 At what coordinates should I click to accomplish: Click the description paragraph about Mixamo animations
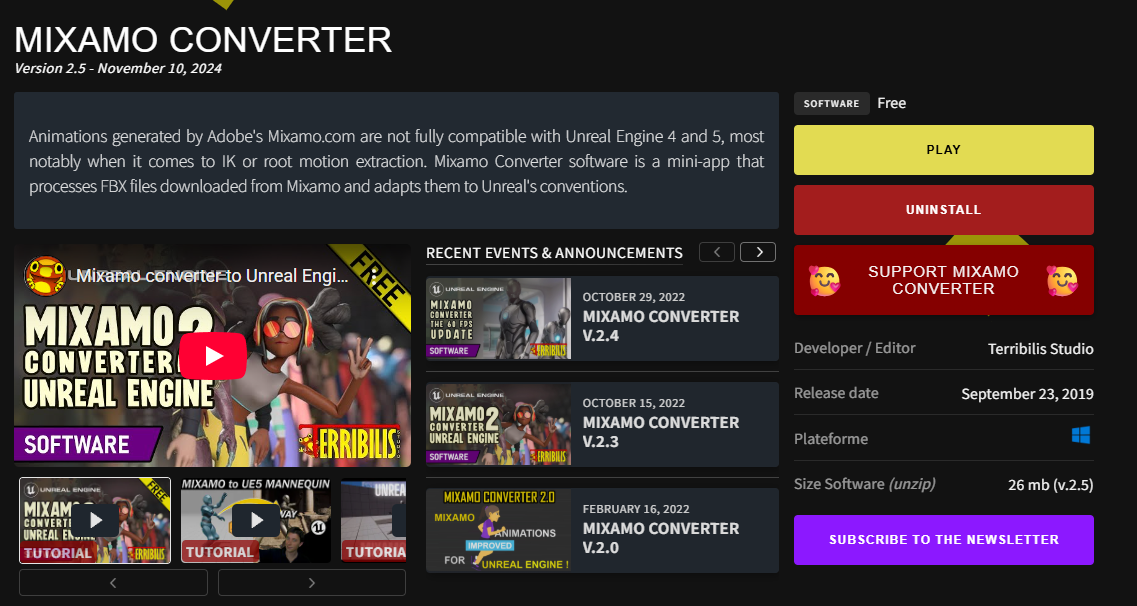(396, 161)
